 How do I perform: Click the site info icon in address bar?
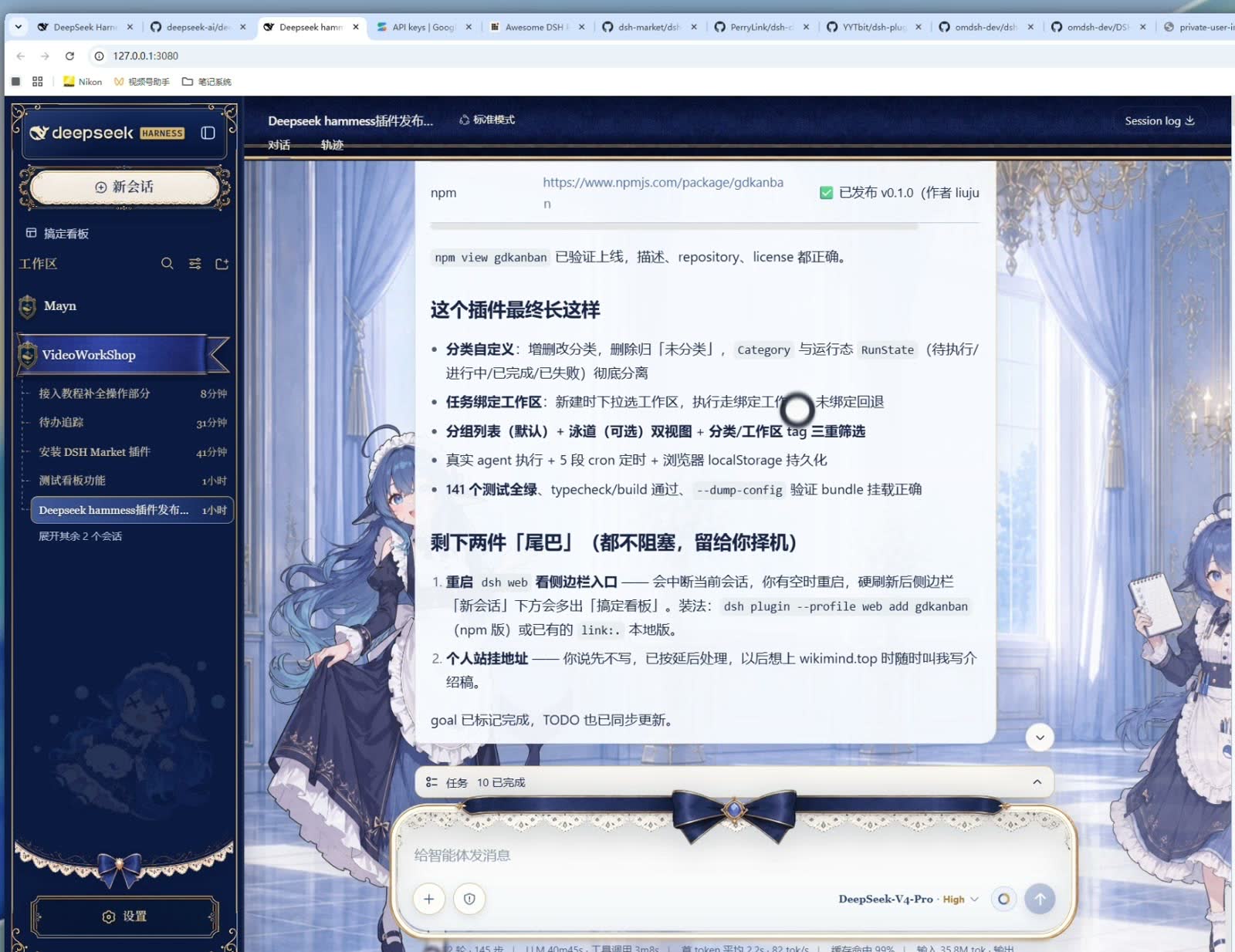coord(99,56)
